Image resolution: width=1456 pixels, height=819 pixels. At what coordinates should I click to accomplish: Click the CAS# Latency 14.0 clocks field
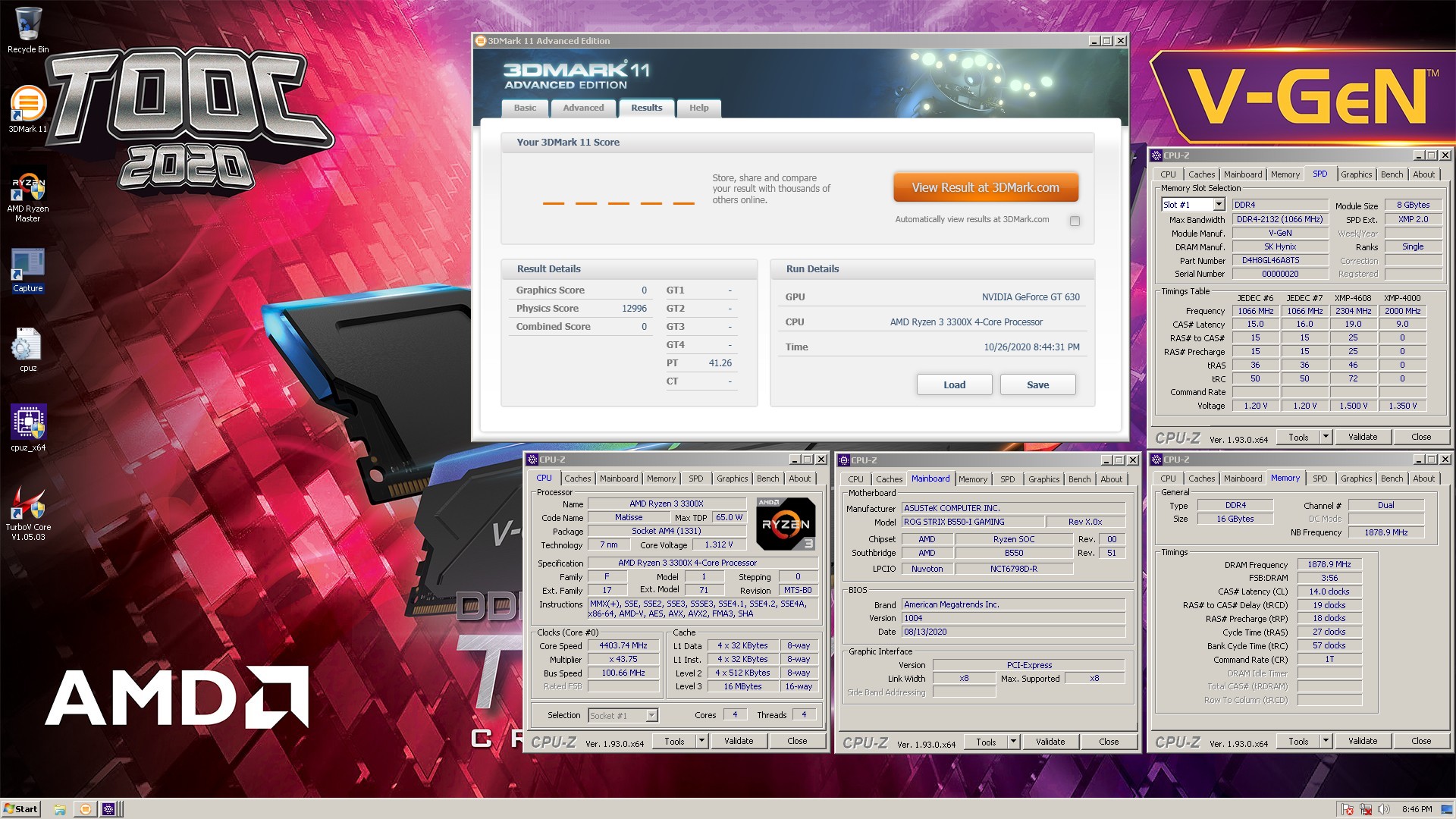tap(1329, 591)
